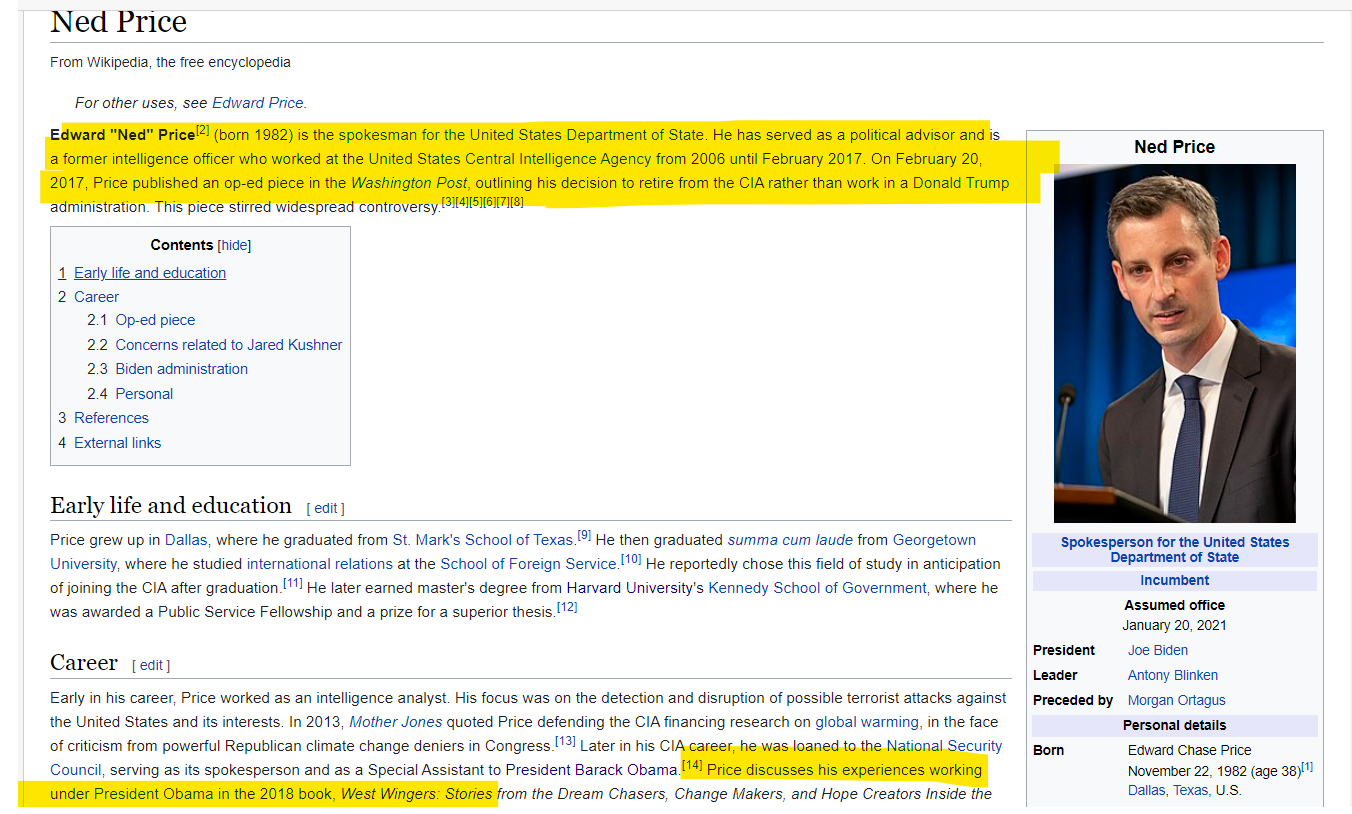Select Op-ed piece in the Contents box
This screenshot has width=1352, height=814.
click(x=155, y=320)
